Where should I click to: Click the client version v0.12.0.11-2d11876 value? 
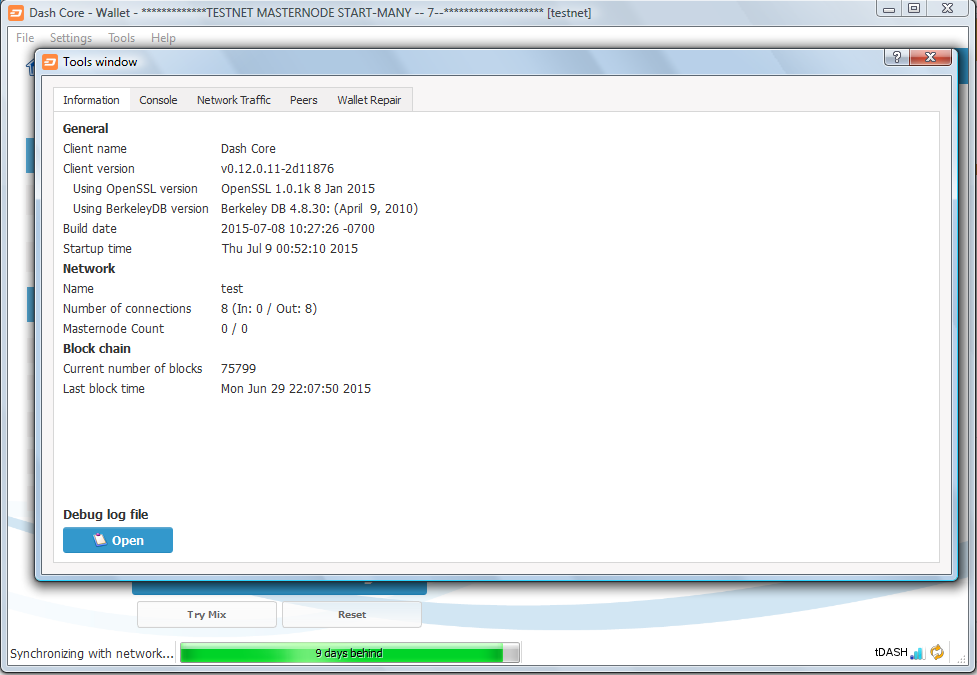click(x=277, y=168)
